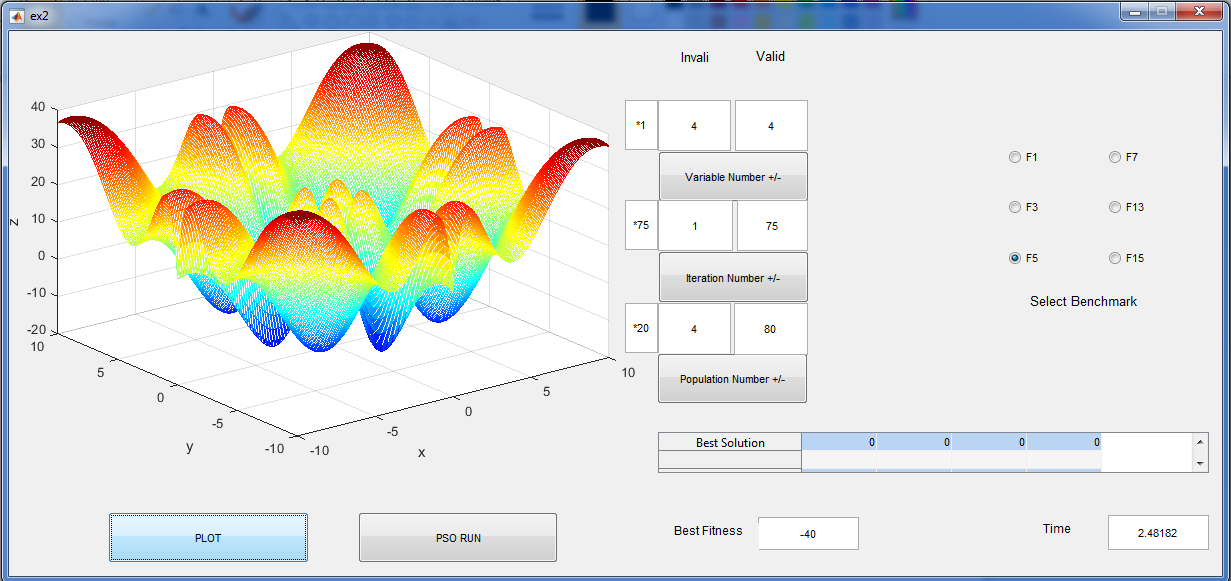Click the table scrollbar down arrow
Viewport: 1231px width, 581px height.
point(1200,464)
